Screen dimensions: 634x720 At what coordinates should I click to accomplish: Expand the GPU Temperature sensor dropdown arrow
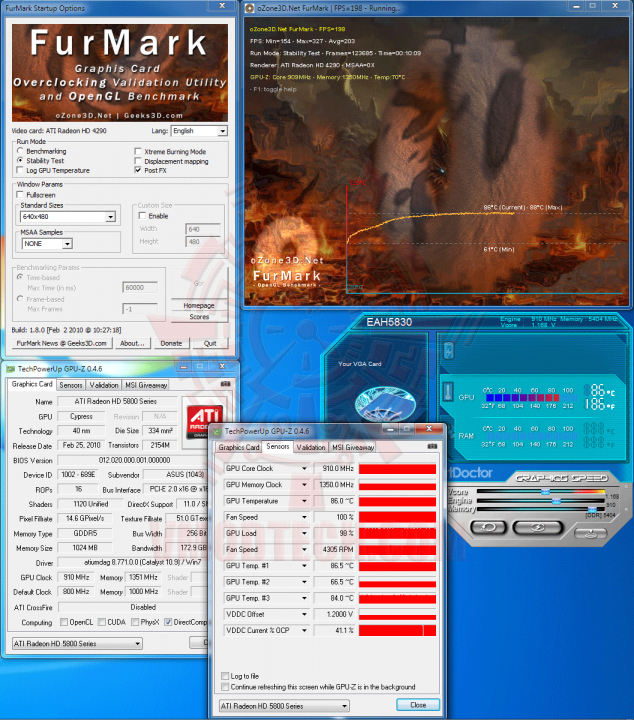304,501
